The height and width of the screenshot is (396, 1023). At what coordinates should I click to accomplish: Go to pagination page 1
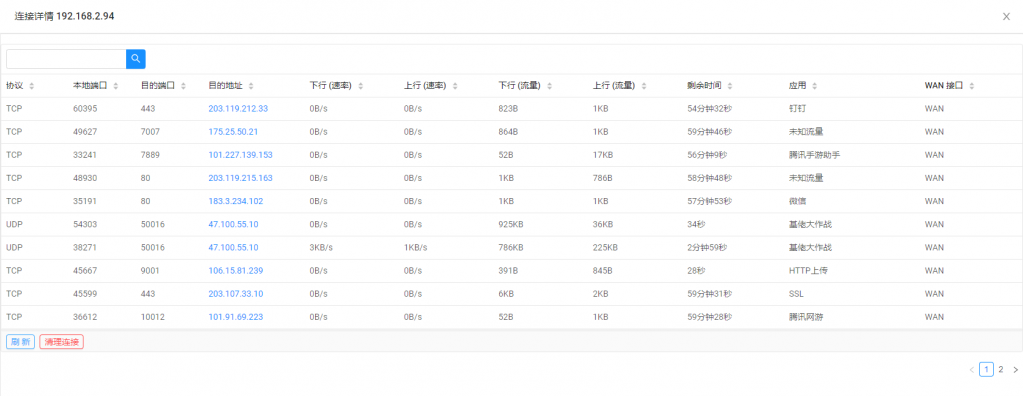click(x=986, y=369)
